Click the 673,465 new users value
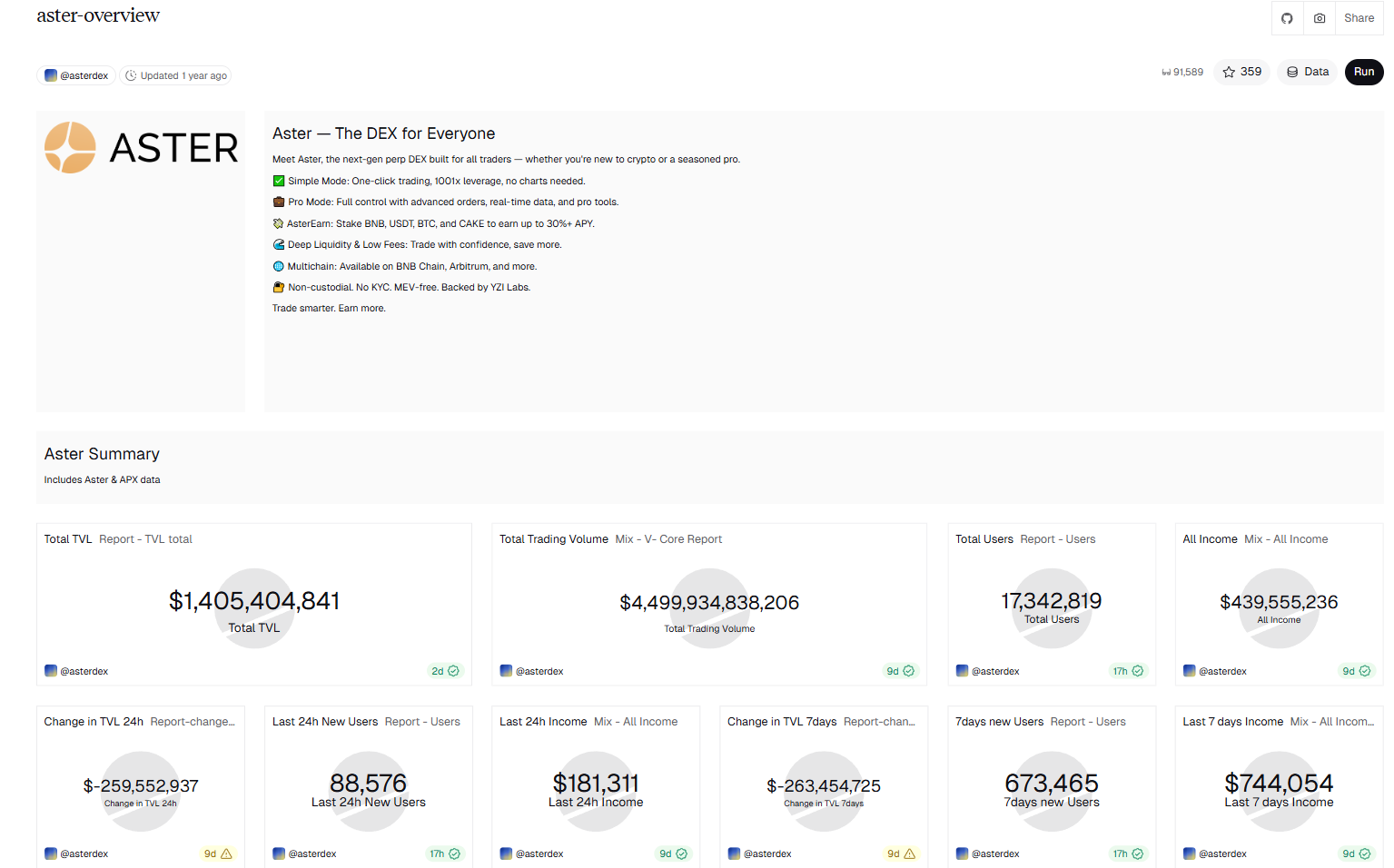1394x868 pixels. (x=1052, y=783)
